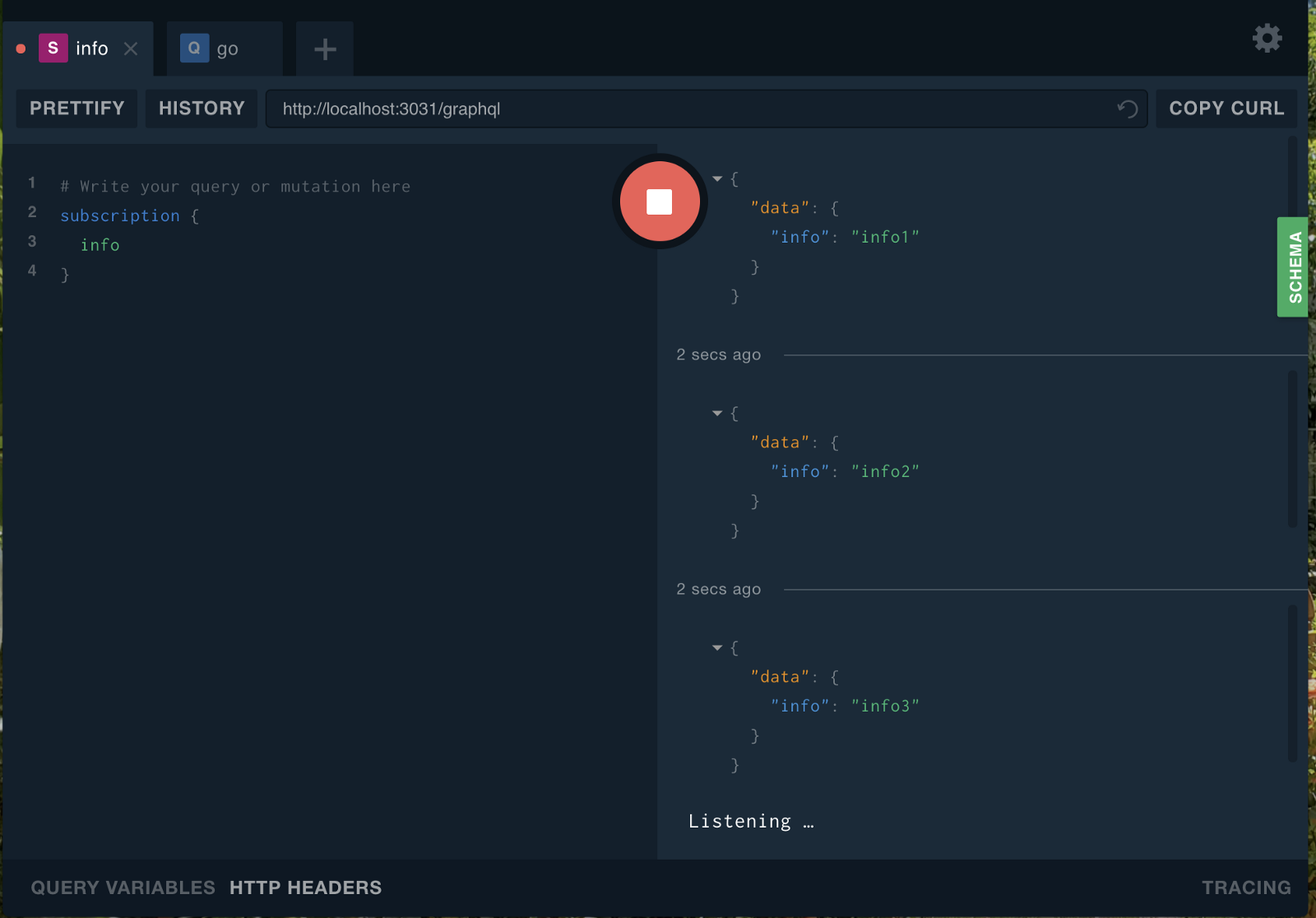Collapse the info3 response object
This screenshot has height=918, width=1316.
tap(717, 648)
